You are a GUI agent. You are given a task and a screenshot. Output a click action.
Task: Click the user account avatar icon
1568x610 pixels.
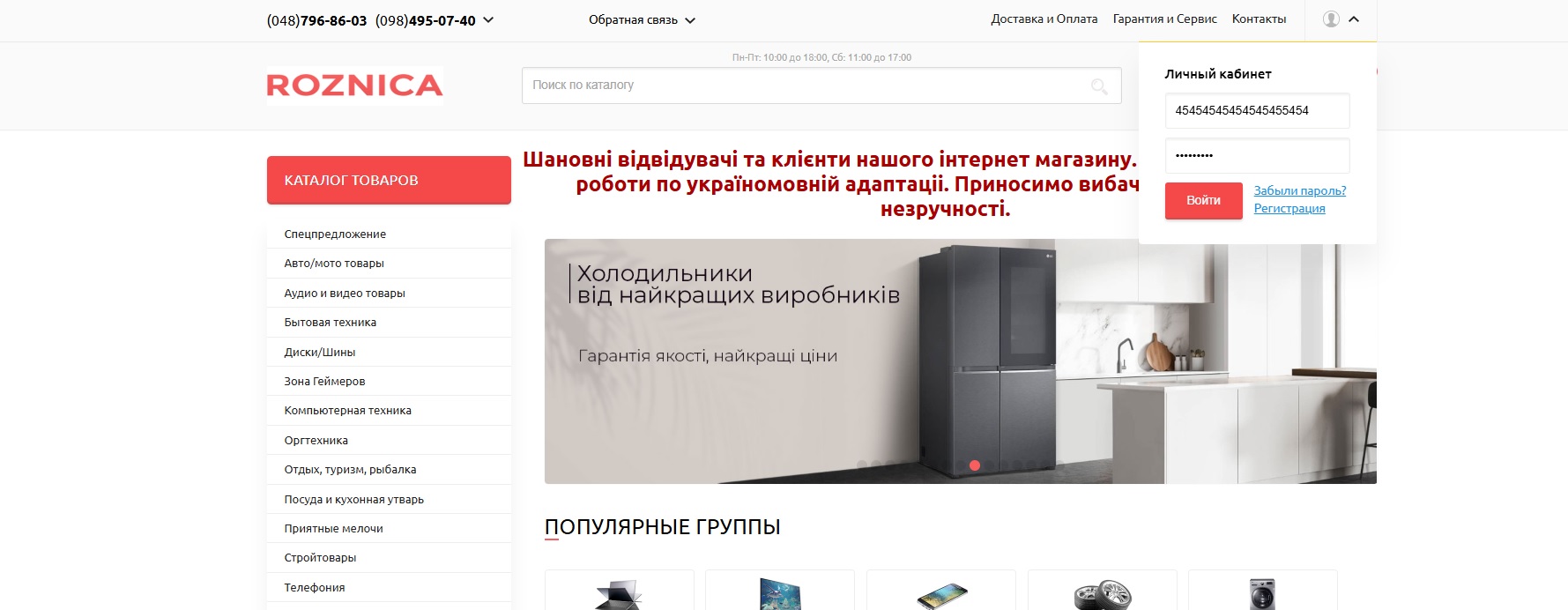click(1331, 19)
